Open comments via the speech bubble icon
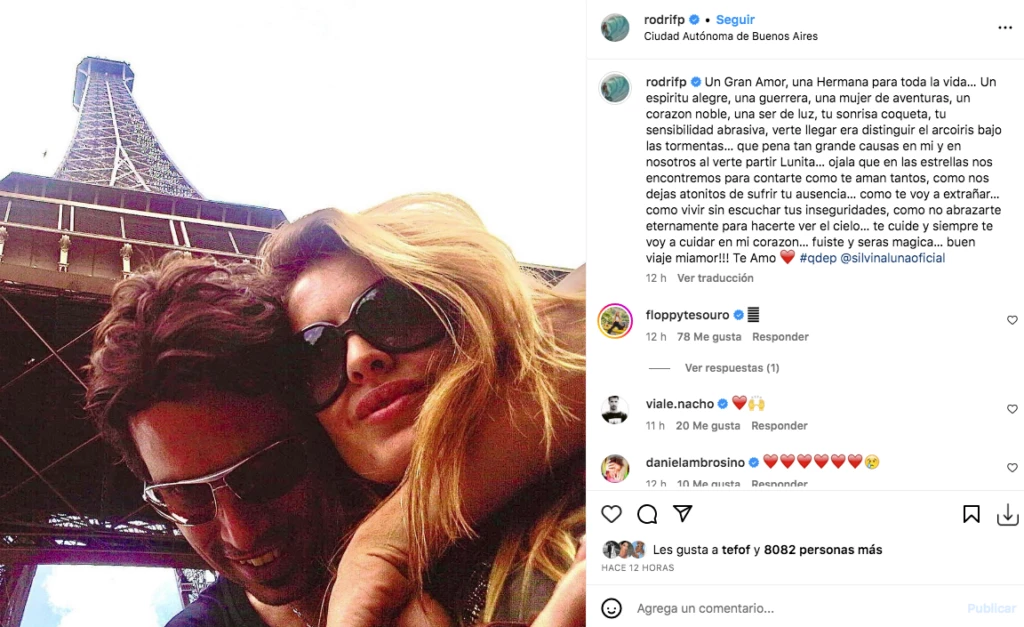 647,514
